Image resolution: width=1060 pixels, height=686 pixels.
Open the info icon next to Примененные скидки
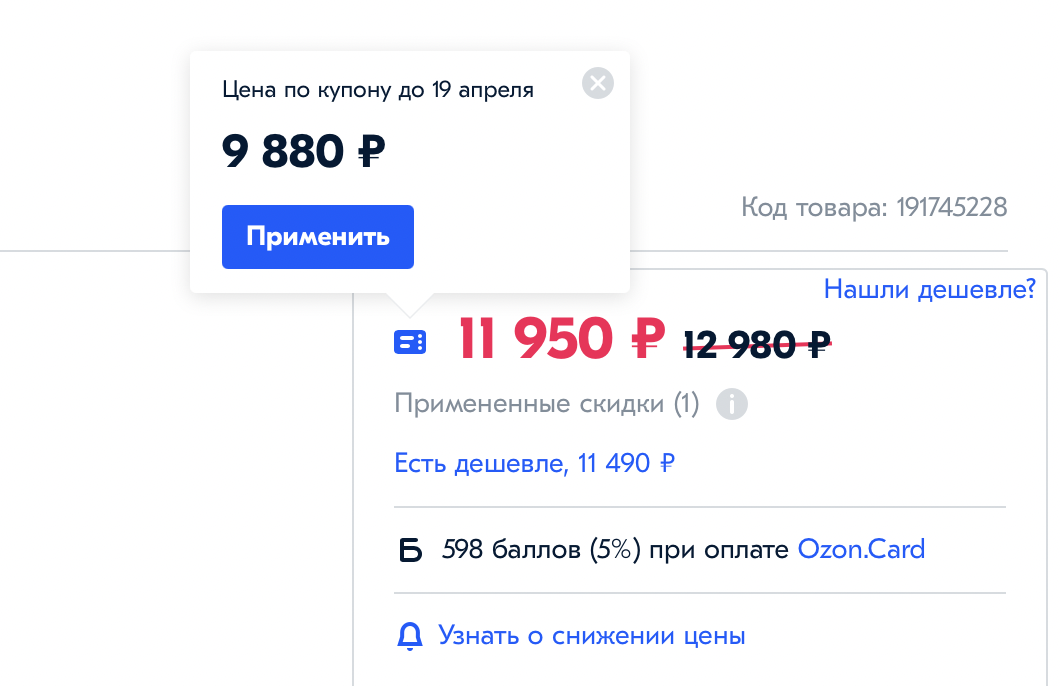pos(732,405)
